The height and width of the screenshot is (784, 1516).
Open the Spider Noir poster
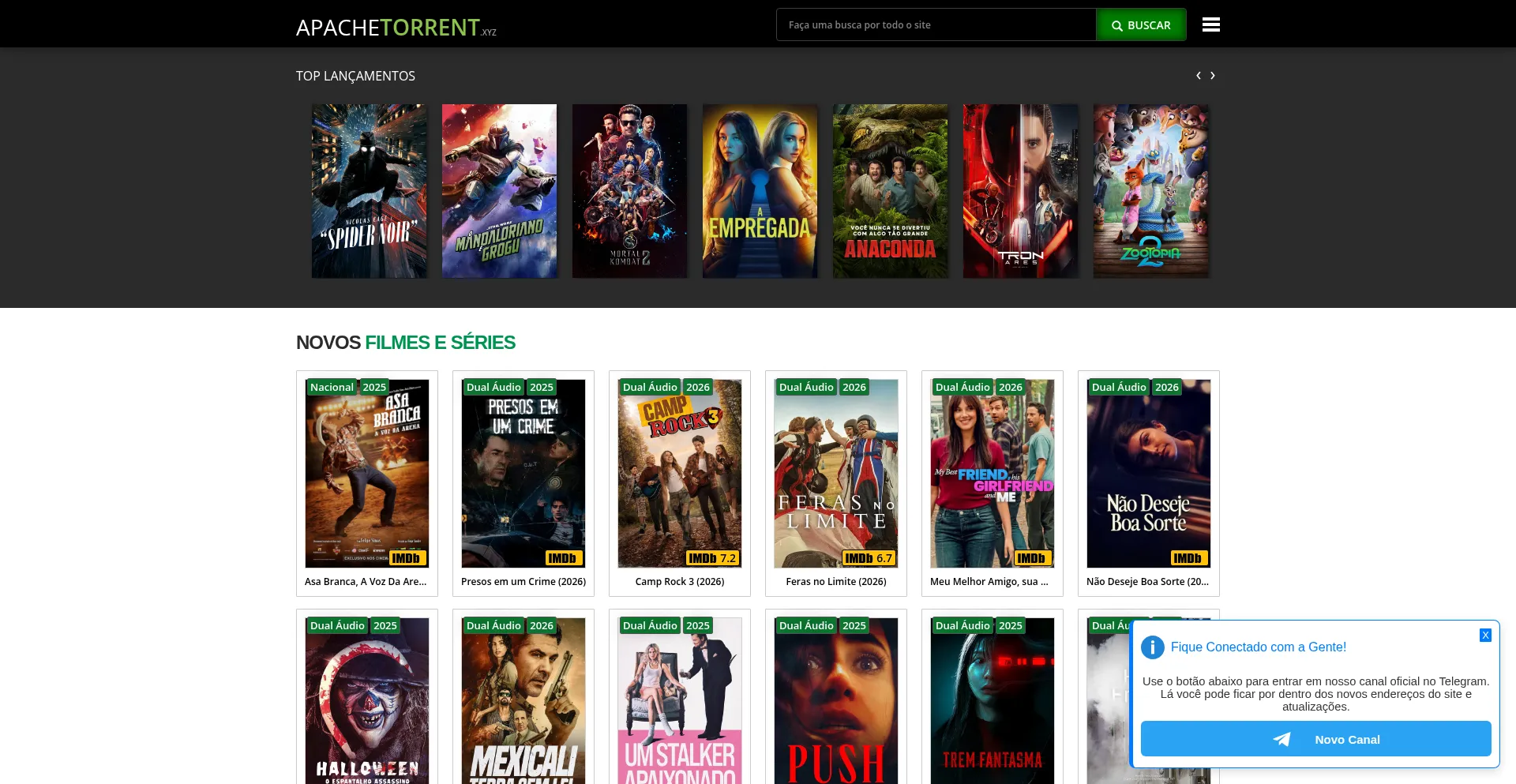[369, 191]
